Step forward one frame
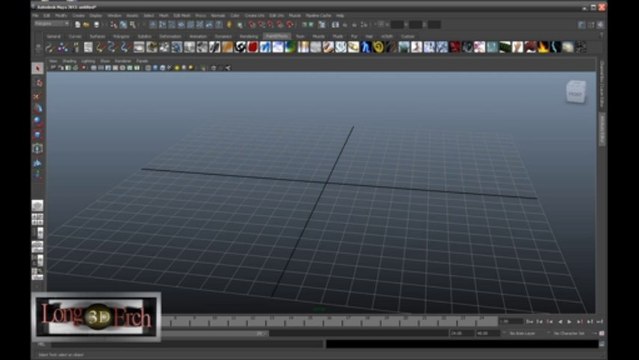 (580, 322)
